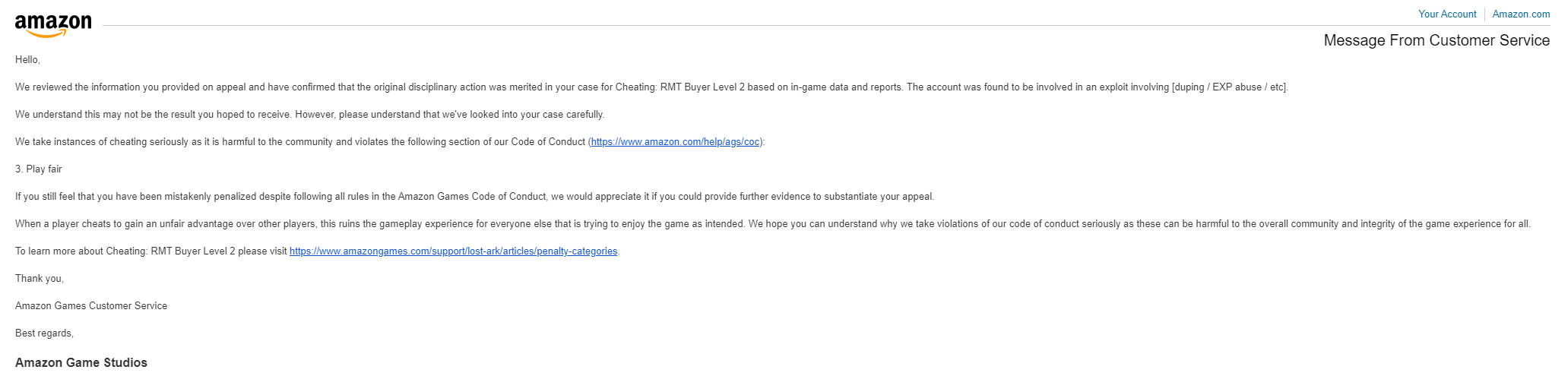This screenshot has width=1568, height=376.
Task: Click the paragraph starting 'We take instances of cheating'
Action: 390,142
